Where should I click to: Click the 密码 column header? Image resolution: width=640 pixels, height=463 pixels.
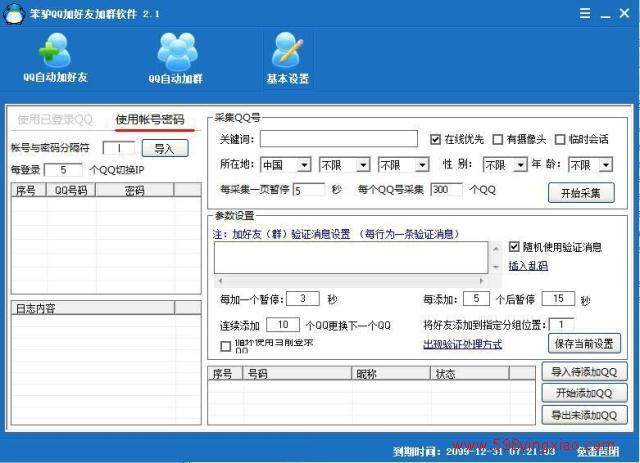[x=135, y=190]
